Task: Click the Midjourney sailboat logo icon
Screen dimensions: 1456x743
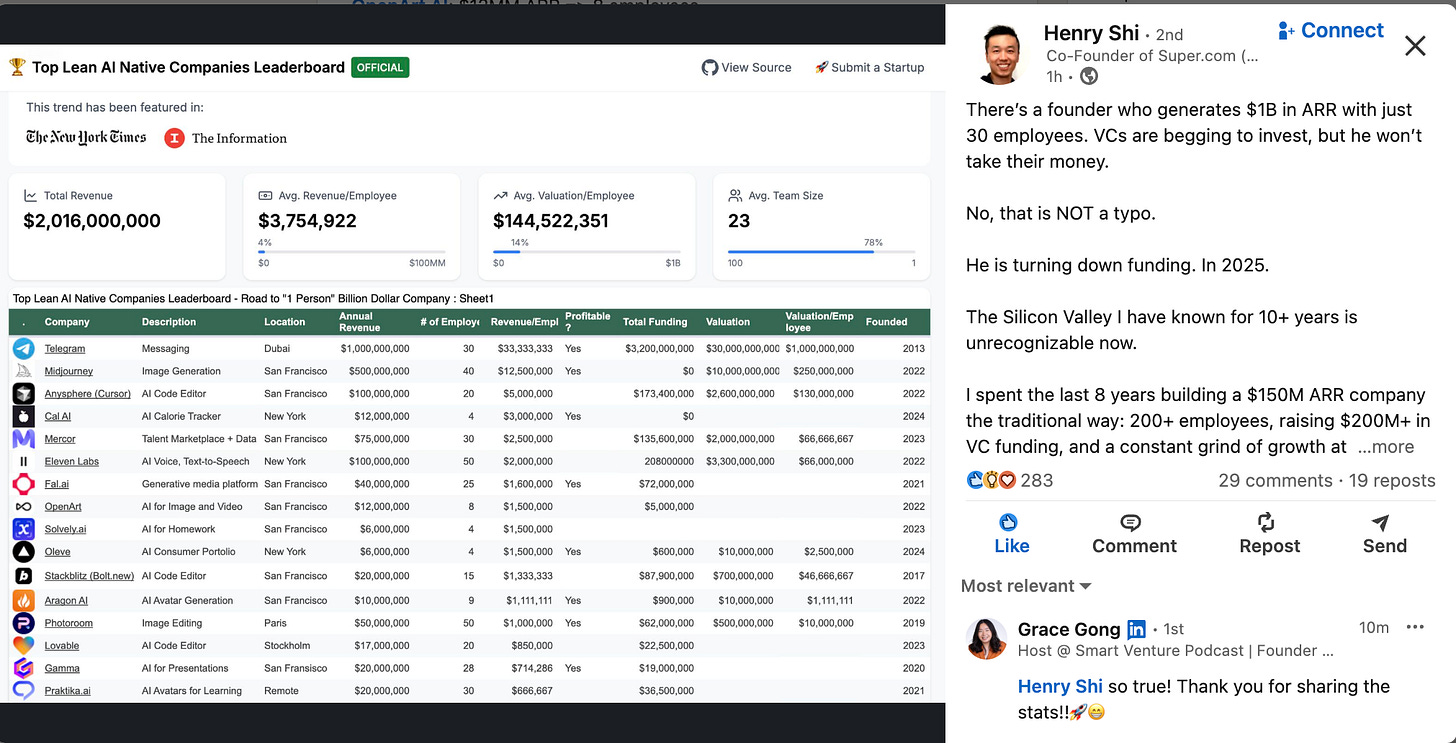Action: [24, 371]
